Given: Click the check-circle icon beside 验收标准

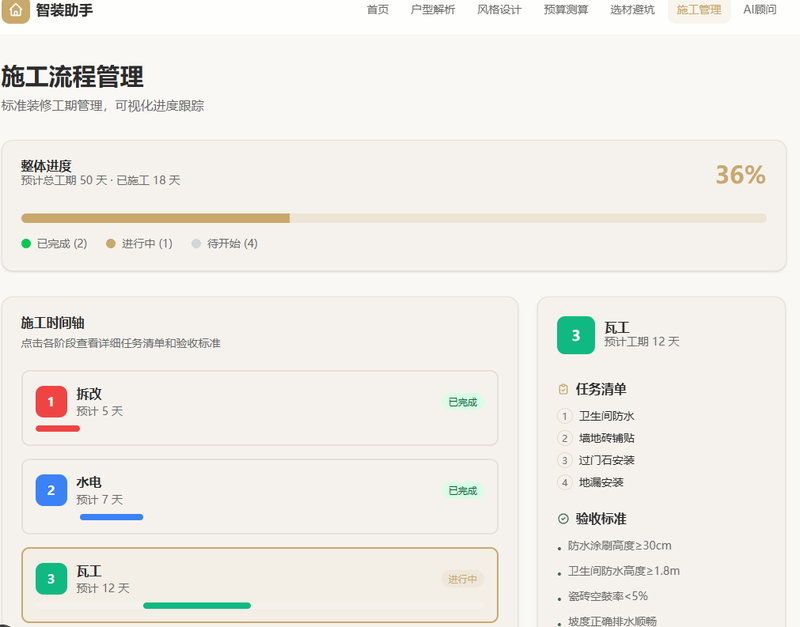Looking at the screenshot, I should [563, 519].
